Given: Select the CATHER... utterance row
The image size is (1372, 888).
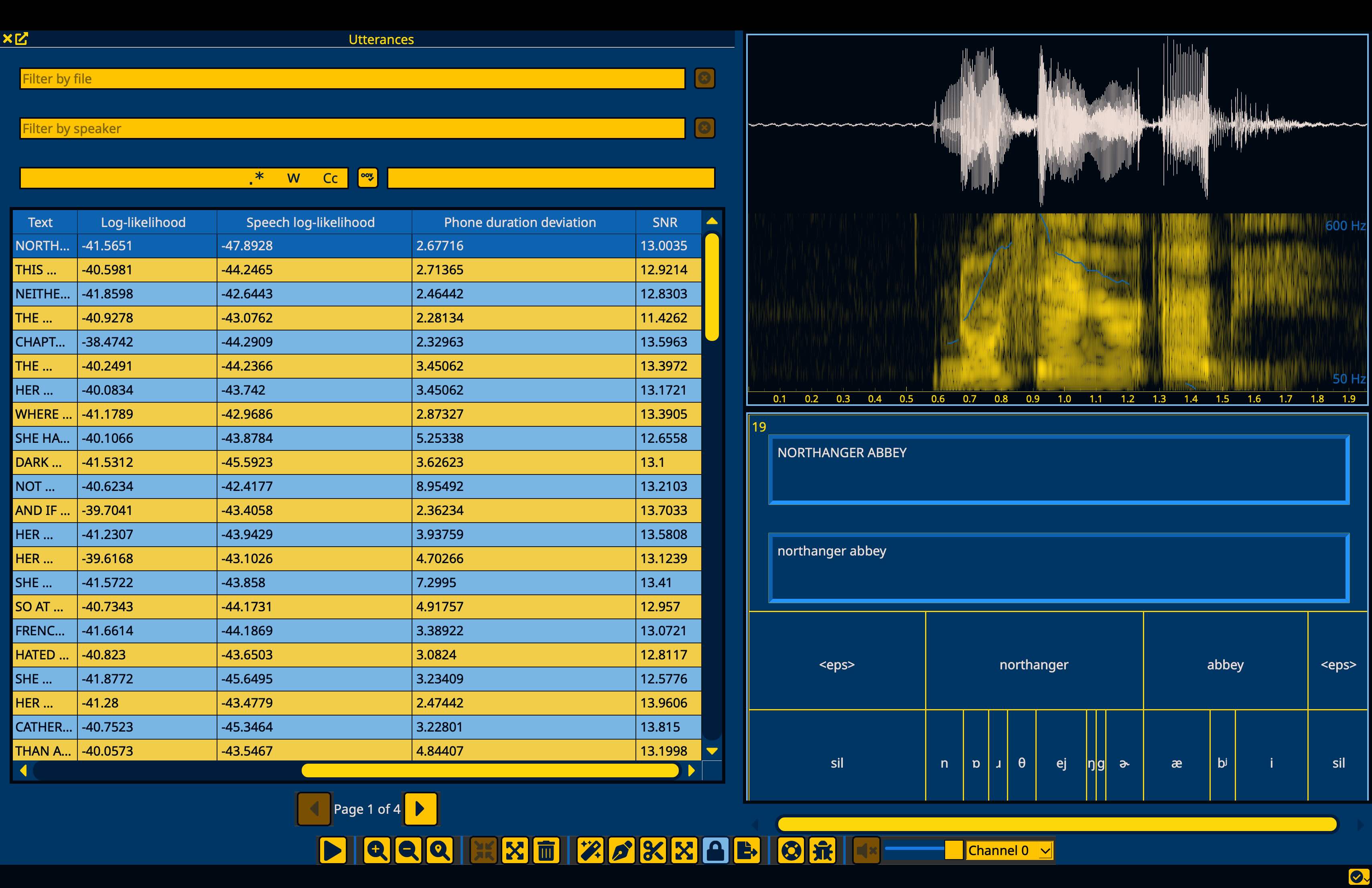Looking at the screenshot, I should click(357, 727).
